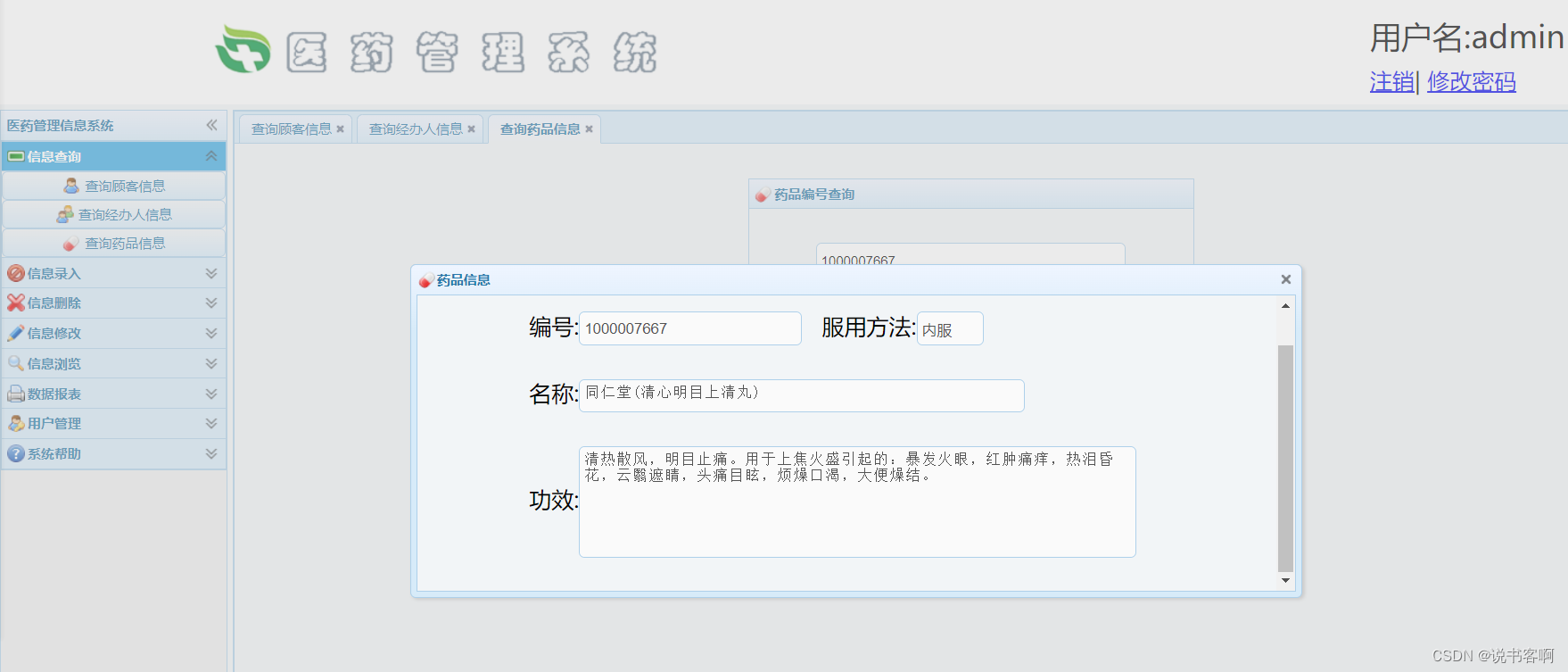The height and width of the screenshot is (672, 1568).
Task: Click the 信息查询 panel header icon
Action: click(x=16, y=156)
